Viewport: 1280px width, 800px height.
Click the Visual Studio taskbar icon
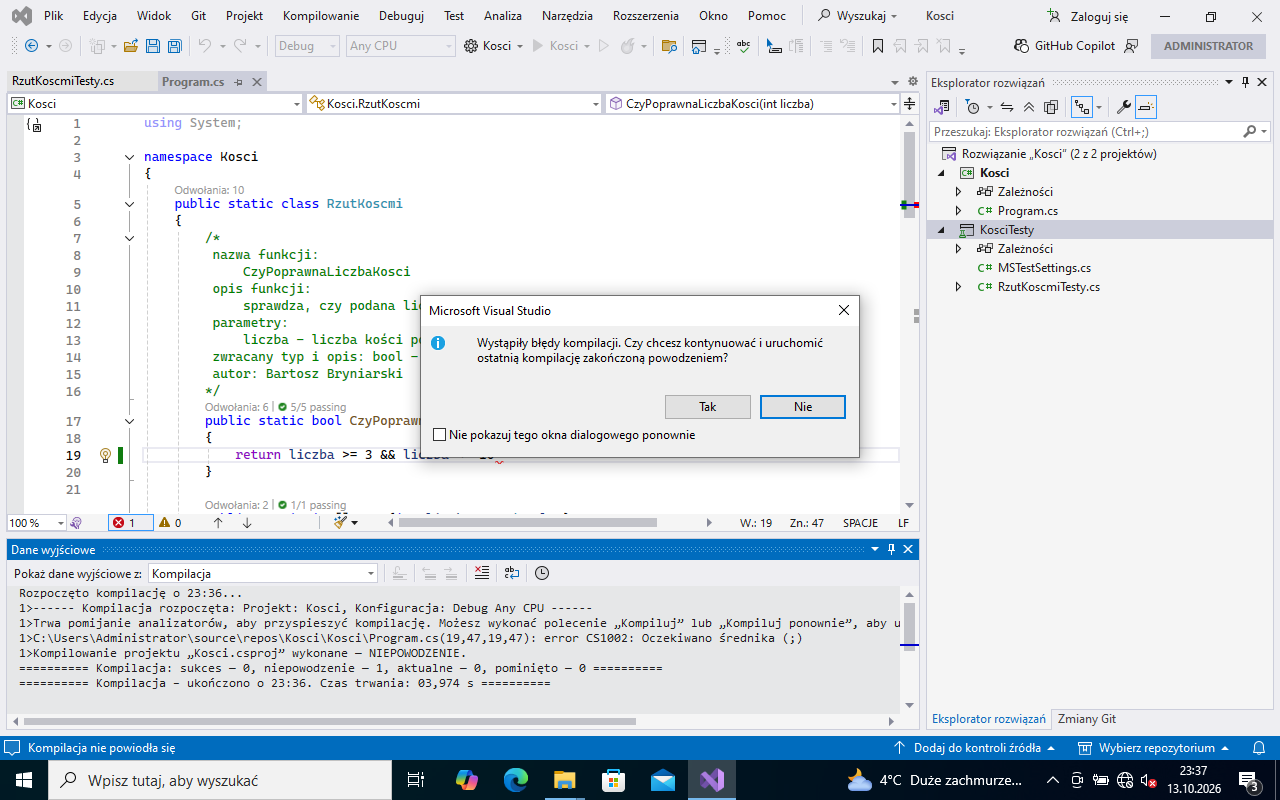click(x=712, y=780)
